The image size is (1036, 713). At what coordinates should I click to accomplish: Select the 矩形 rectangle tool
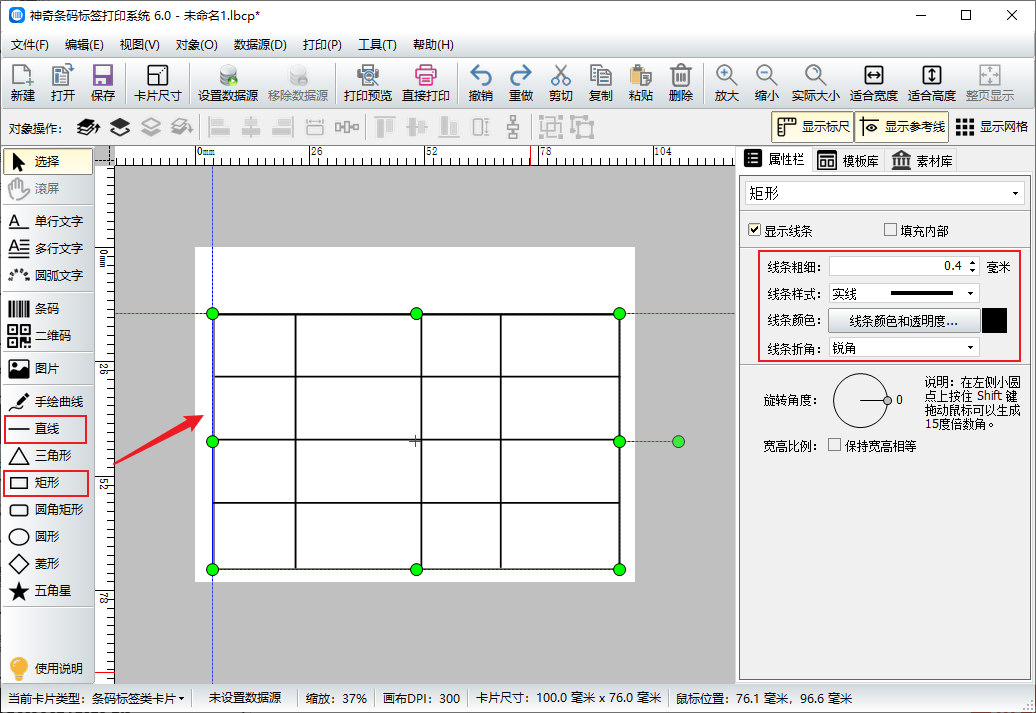click(45, 482)
